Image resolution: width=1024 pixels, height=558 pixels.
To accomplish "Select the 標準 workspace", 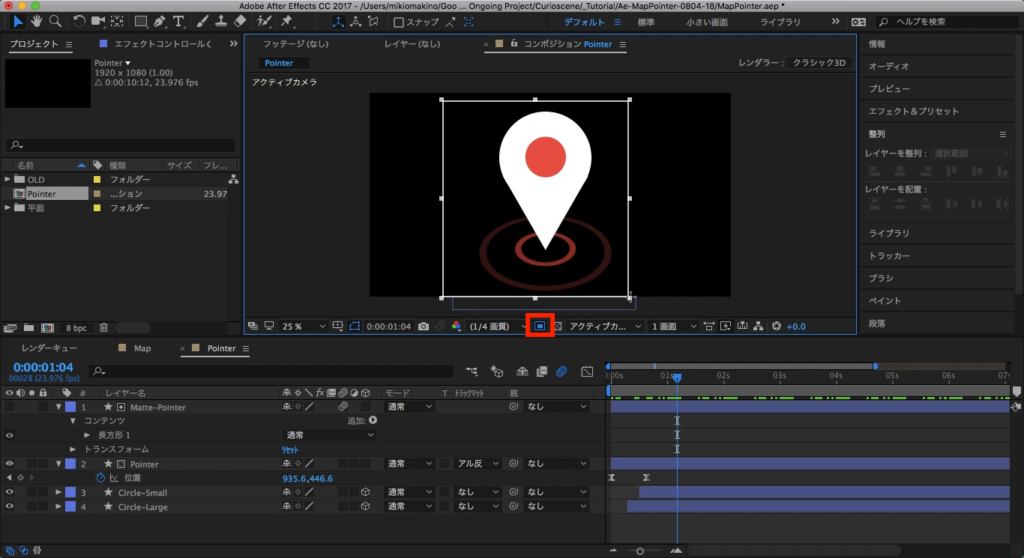I will [x=646, y=21].
